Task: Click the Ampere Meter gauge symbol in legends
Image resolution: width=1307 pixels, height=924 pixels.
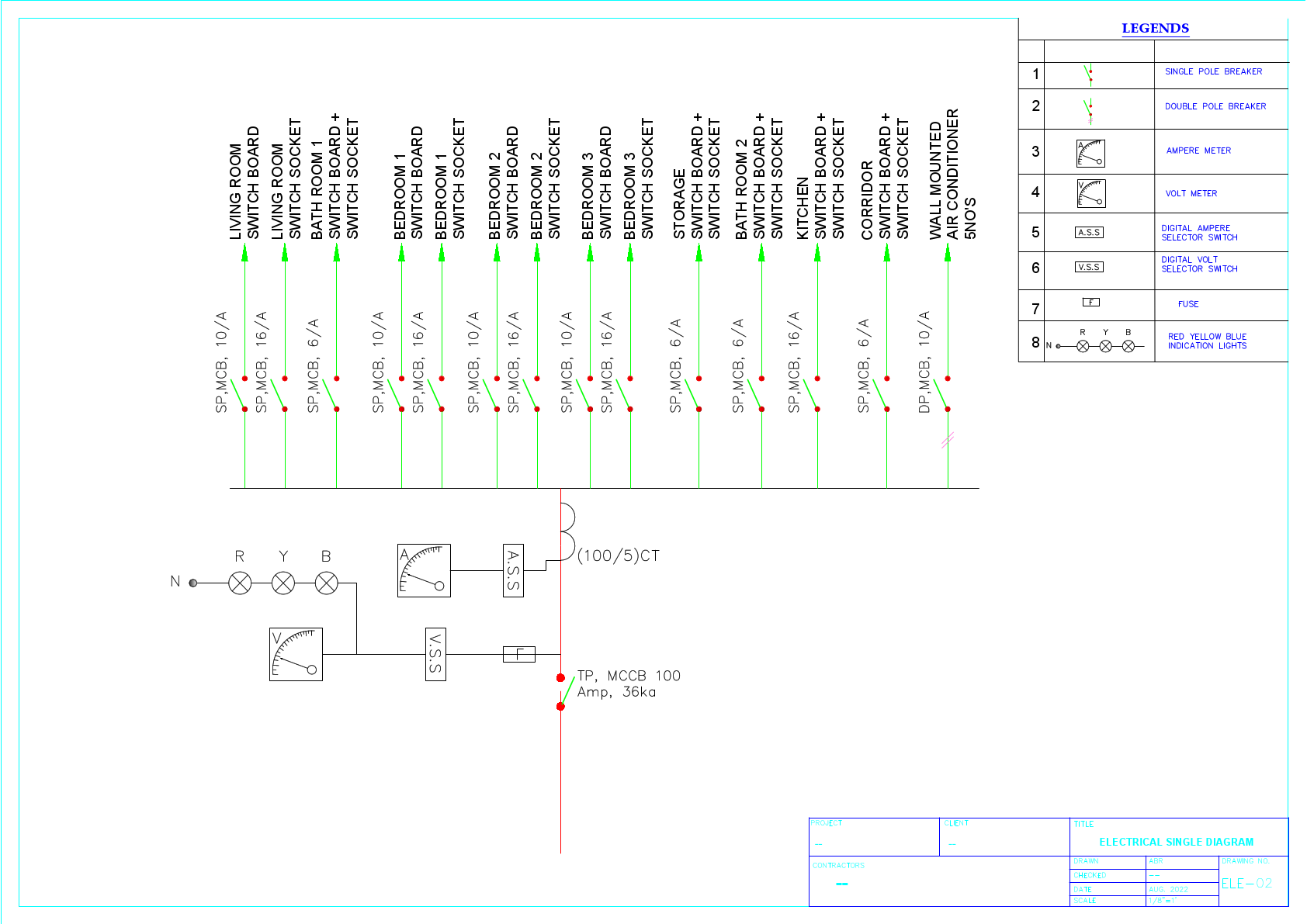Action: coord(1090,152)
